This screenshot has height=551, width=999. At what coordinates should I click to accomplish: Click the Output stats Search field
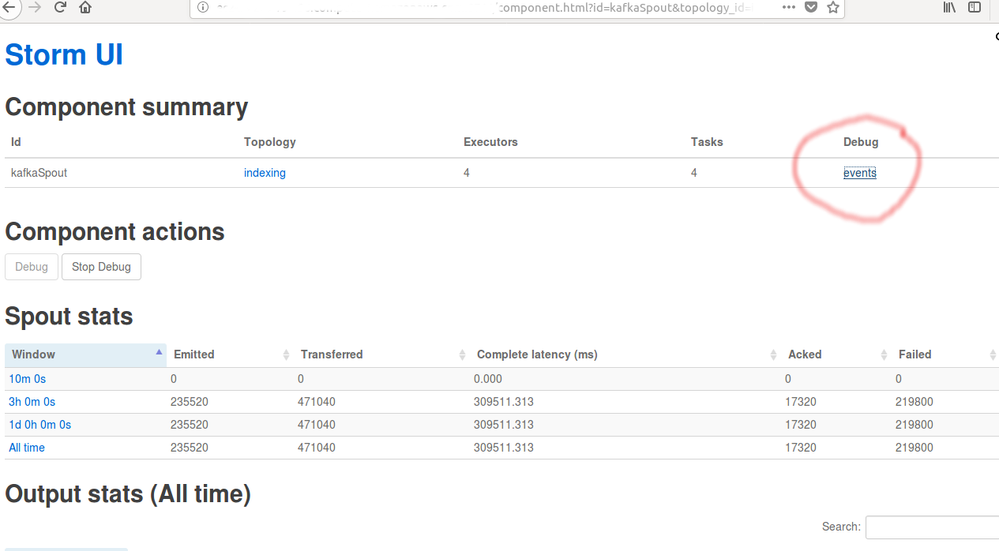[932, 527]
